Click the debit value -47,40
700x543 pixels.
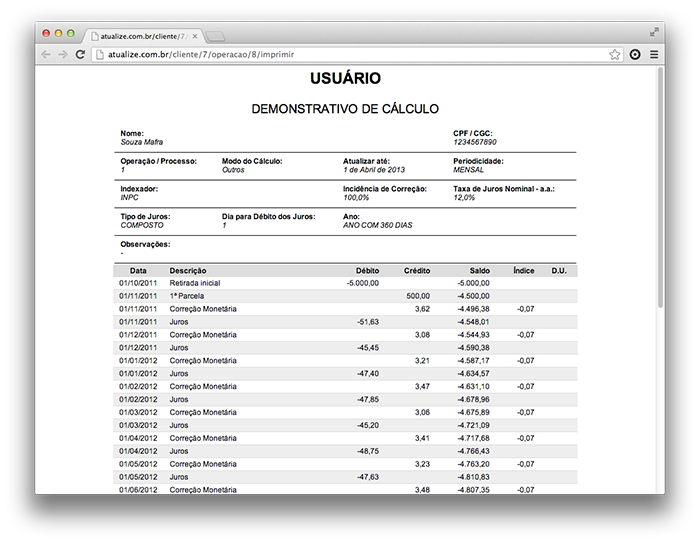(x=368, y=374)
